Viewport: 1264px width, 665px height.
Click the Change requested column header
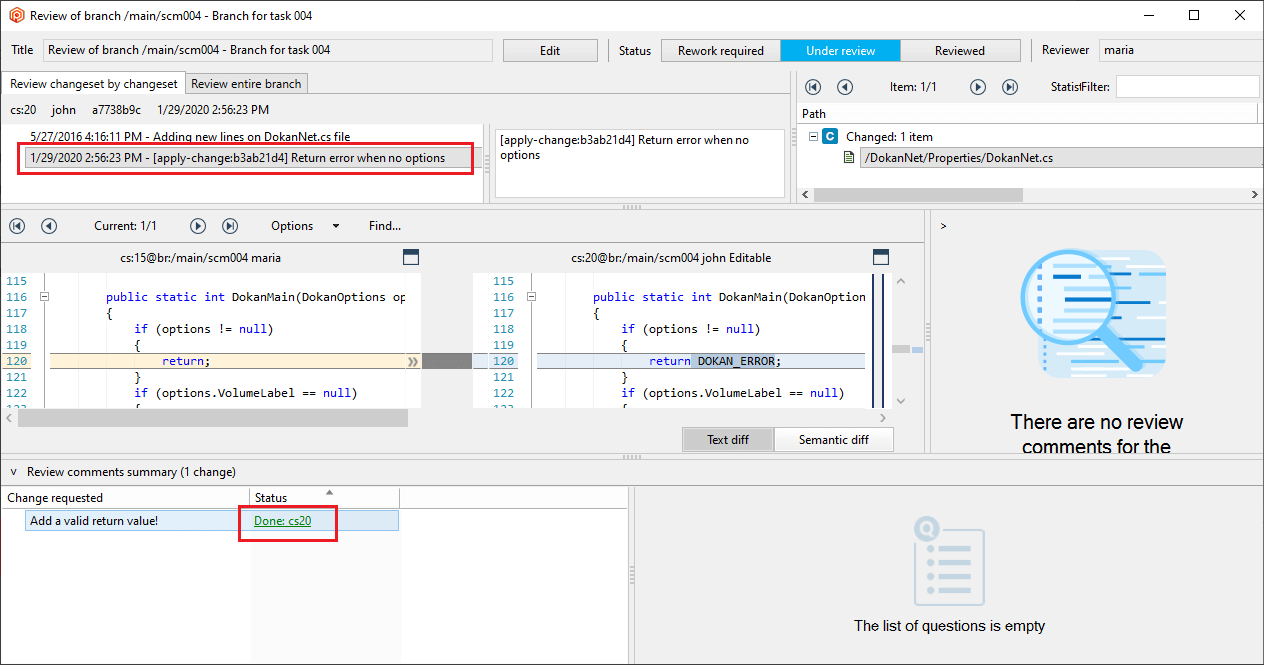[125, 497]
